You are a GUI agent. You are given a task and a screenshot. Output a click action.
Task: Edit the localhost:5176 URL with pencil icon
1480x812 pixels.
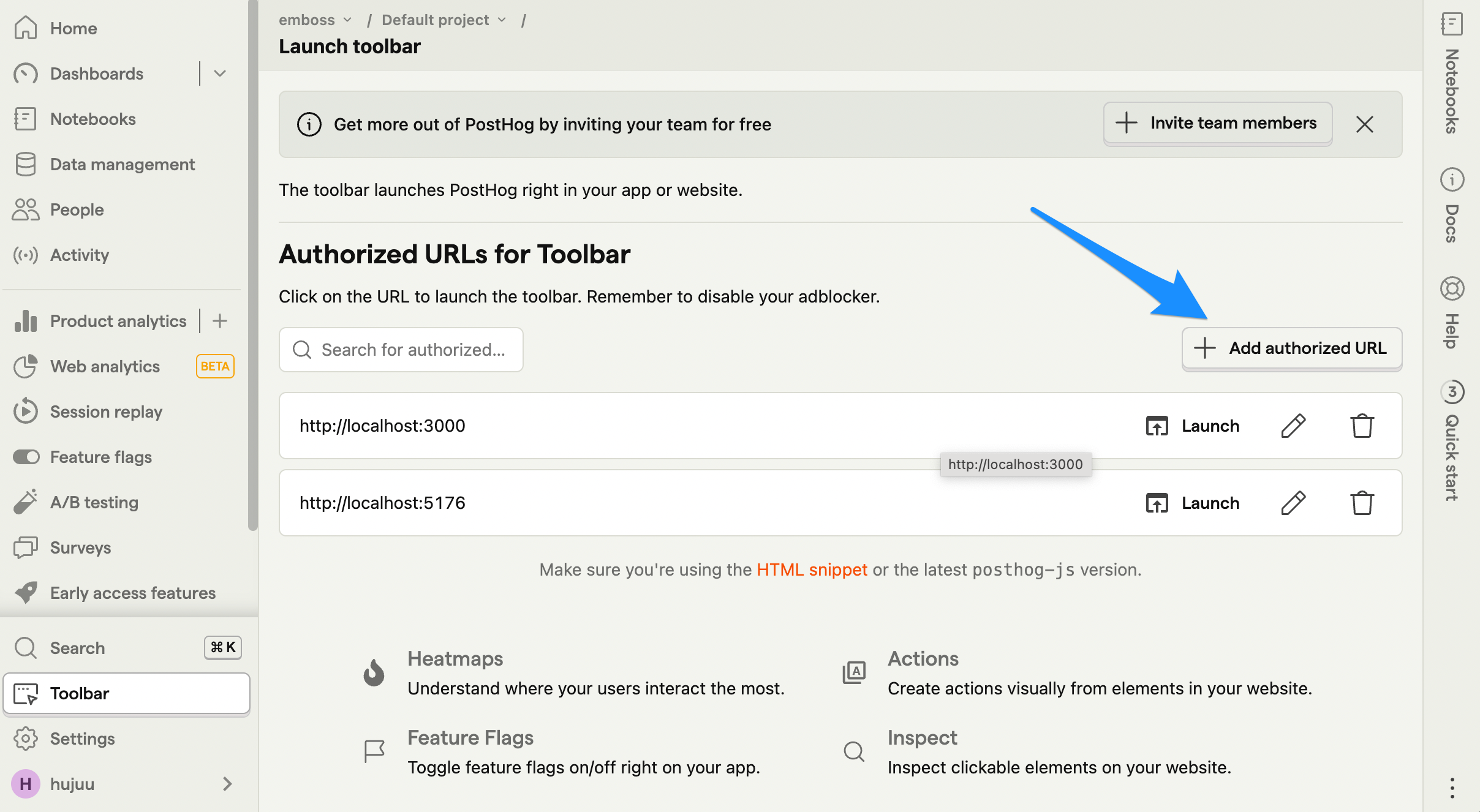(x=1293, y=503)
